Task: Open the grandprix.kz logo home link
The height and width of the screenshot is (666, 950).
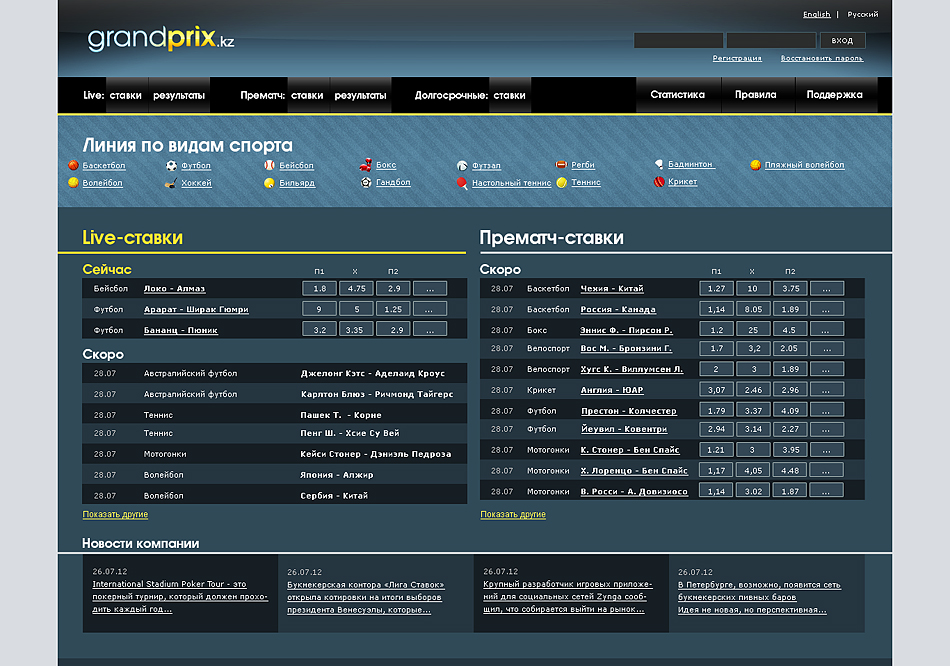Action: (x=161, y=40)
